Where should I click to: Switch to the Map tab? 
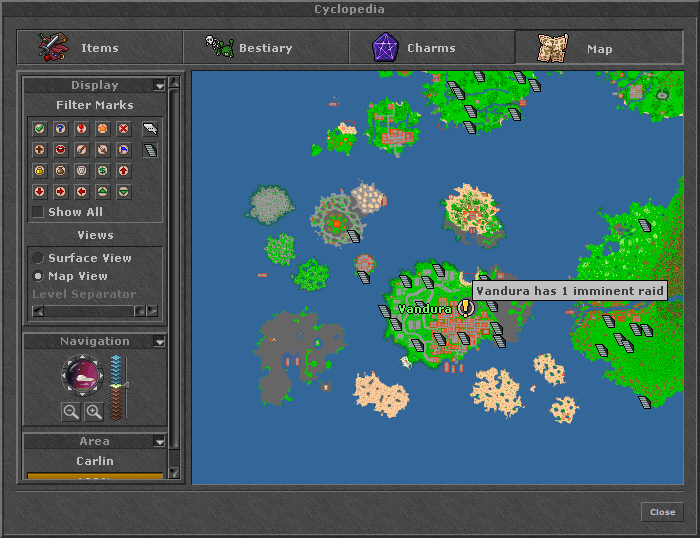pos(599,47)
